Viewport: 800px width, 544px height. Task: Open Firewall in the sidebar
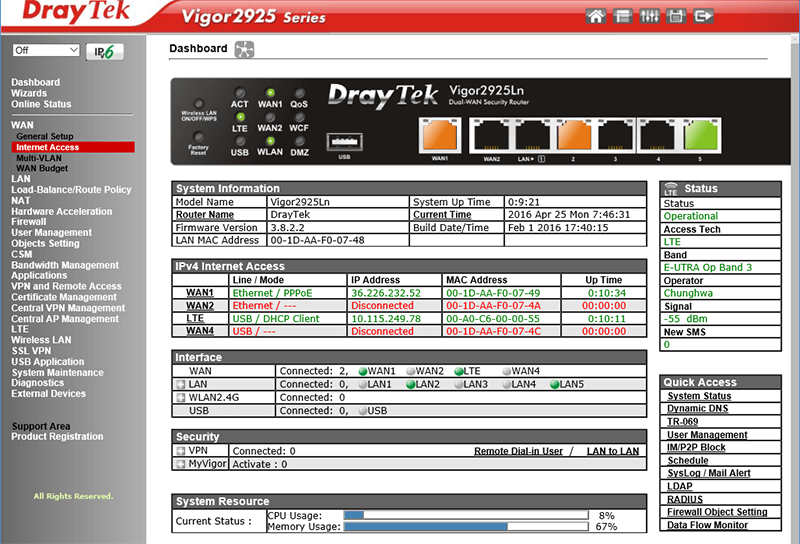tap(29, 221)
